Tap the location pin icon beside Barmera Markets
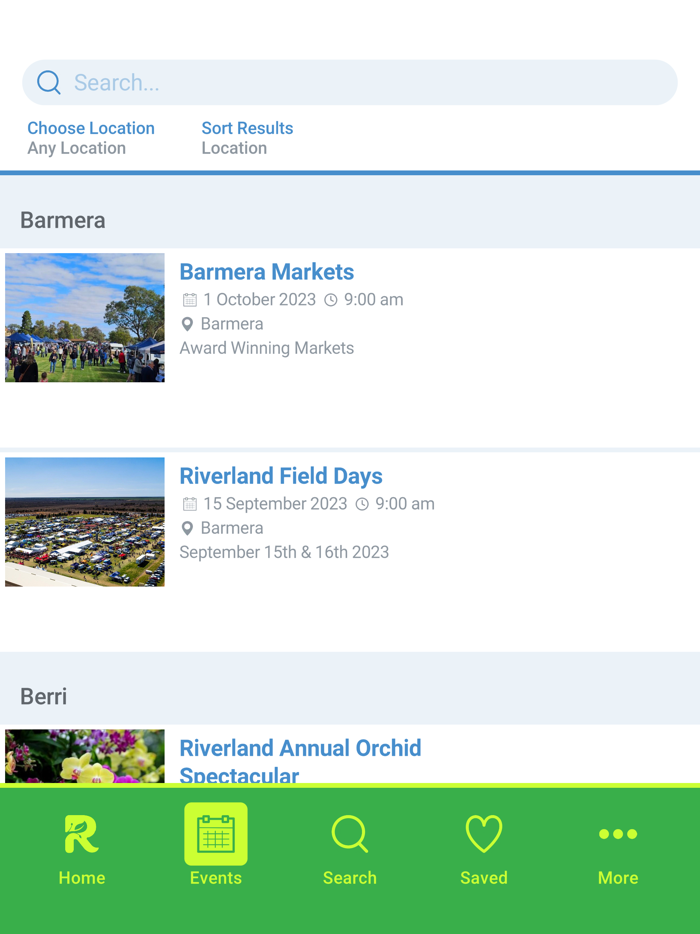Image resolution: width=700 pixels, height=934 pixels. coord(188,324)
